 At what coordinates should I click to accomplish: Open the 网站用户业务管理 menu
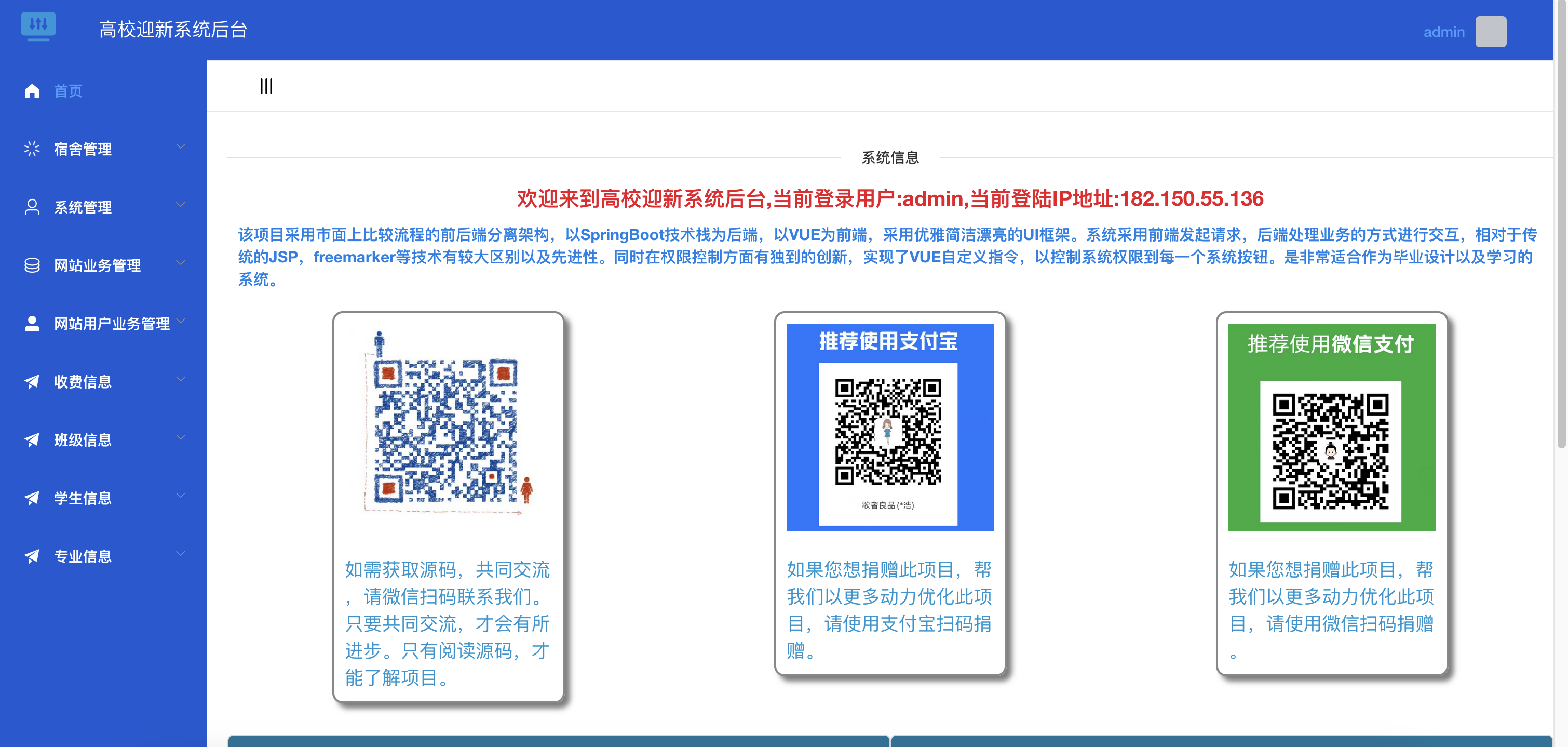click(x=103, y=323)
